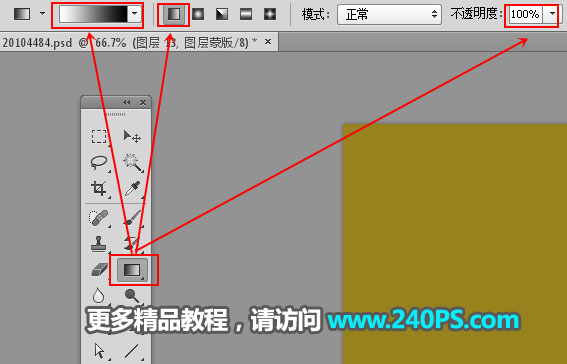The width and height of the screenshot is (567, 364).
Task: Select the Blur tool droplet icon
Action: tap(98, 295)
